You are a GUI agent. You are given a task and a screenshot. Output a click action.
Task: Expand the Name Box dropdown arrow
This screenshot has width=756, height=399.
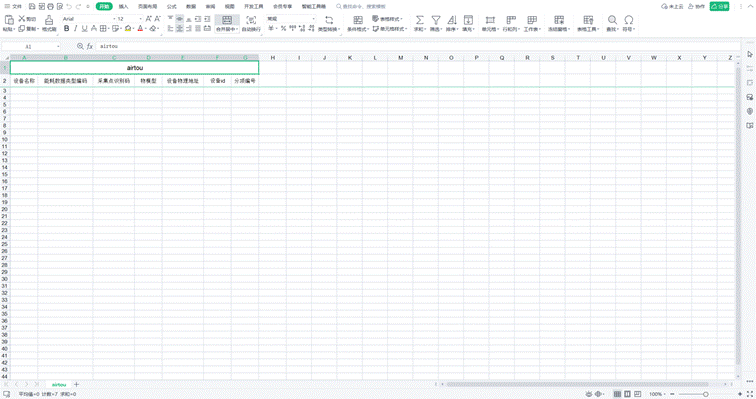click(58, 46)
